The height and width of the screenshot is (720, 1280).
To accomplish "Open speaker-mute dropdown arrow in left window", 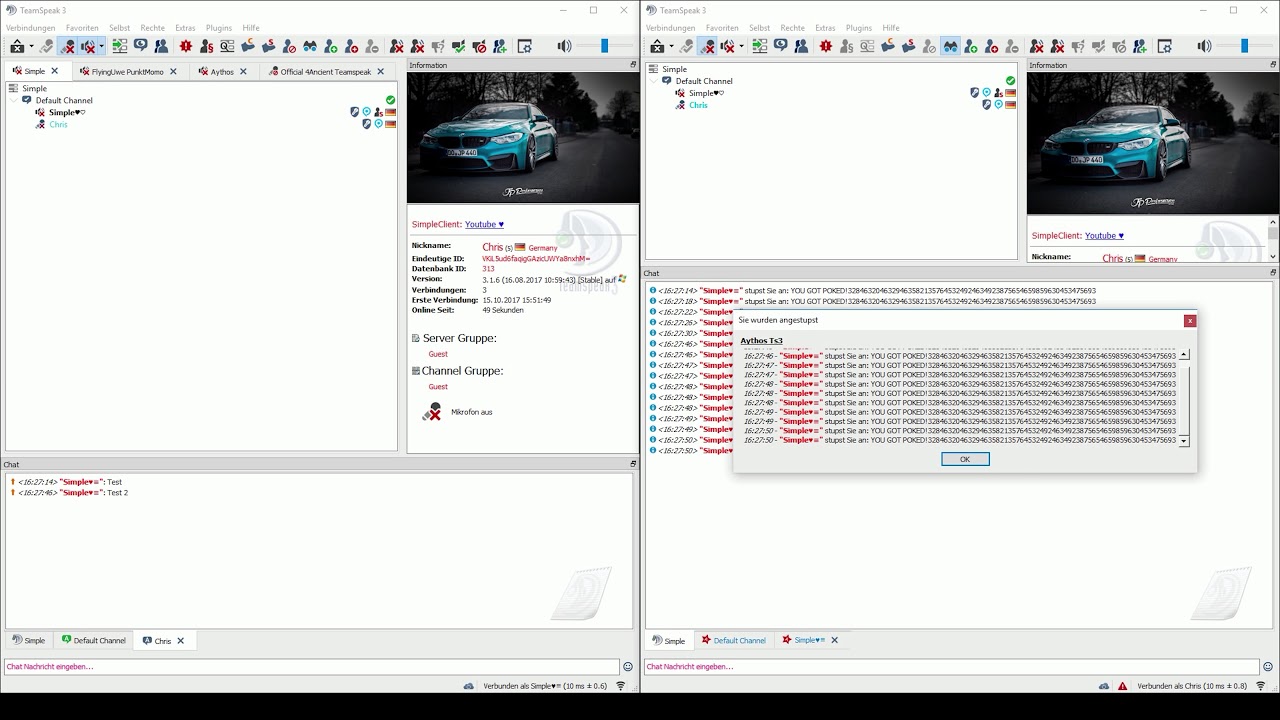I will tap(101, 46).
